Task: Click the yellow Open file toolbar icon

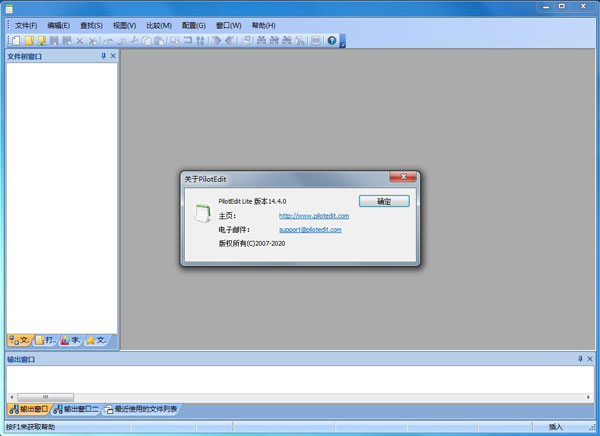Action: 29,40
